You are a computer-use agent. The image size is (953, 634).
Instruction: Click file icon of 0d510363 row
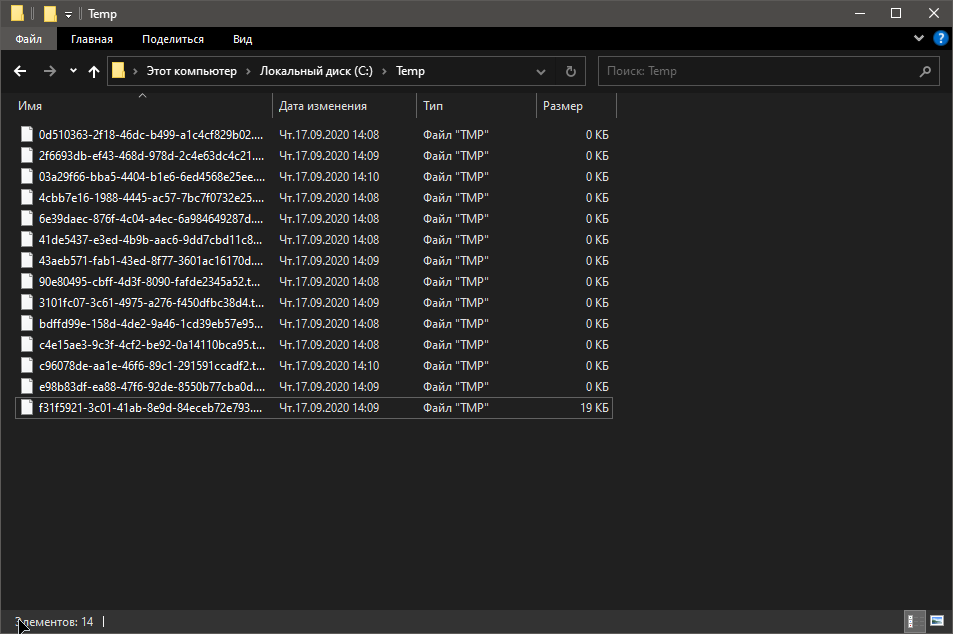27,134
